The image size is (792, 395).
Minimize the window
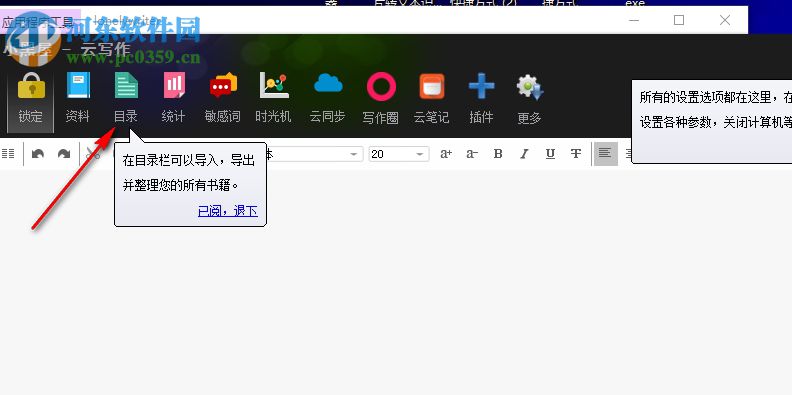634,20
